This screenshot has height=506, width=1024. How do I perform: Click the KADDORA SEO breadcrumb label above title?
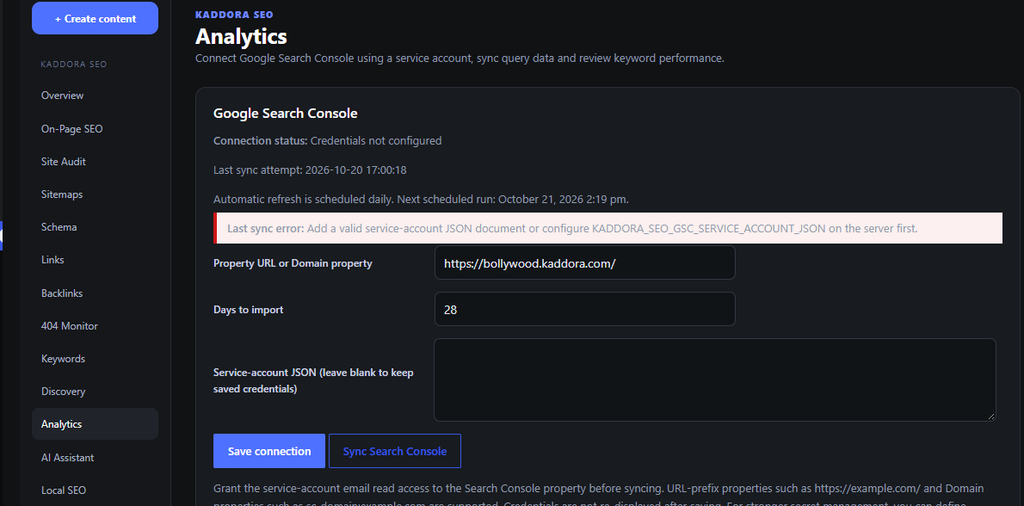(234, 14)
